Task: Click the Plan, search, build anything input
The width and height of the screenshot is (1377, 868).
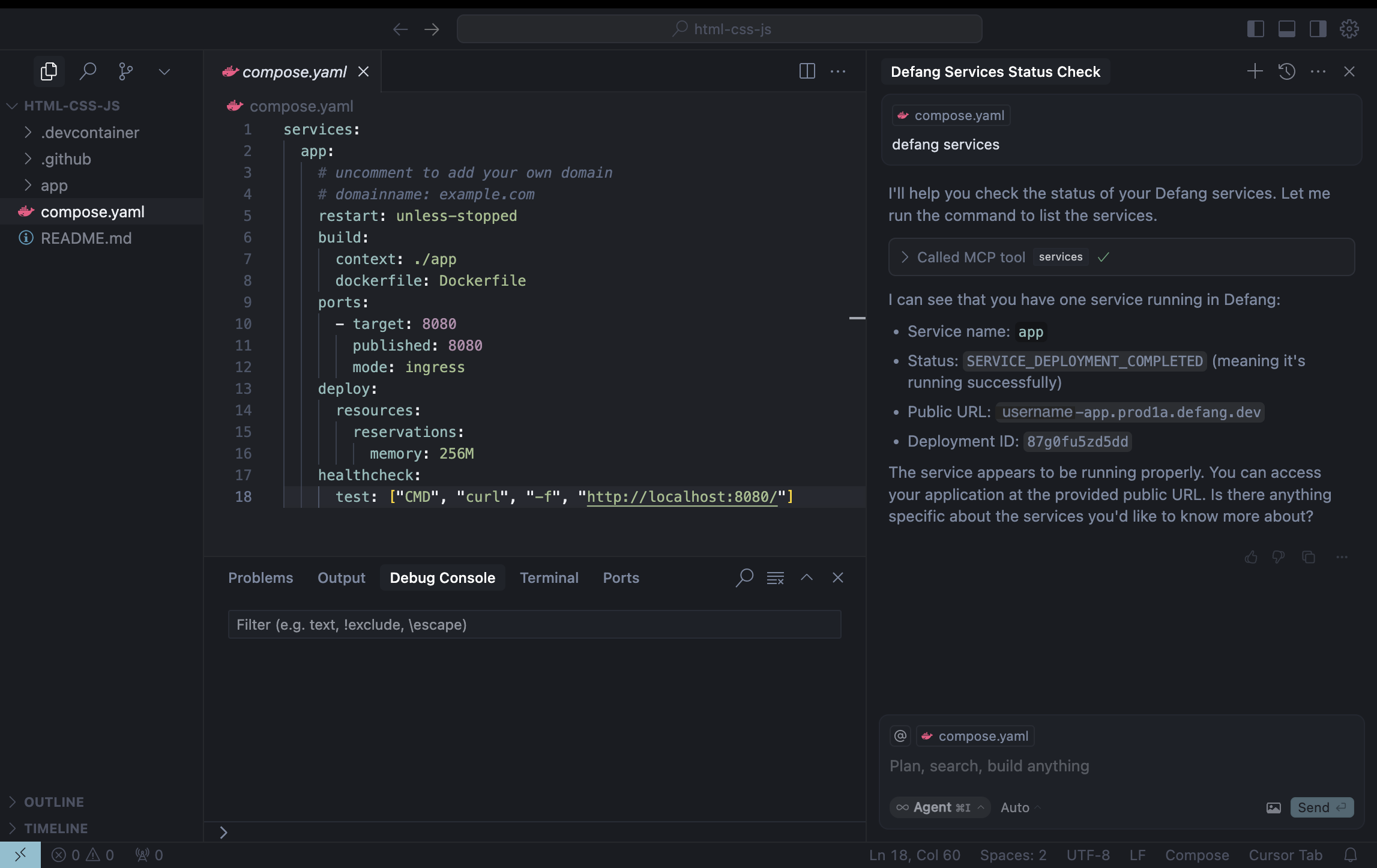Action: pos(1120,766)
